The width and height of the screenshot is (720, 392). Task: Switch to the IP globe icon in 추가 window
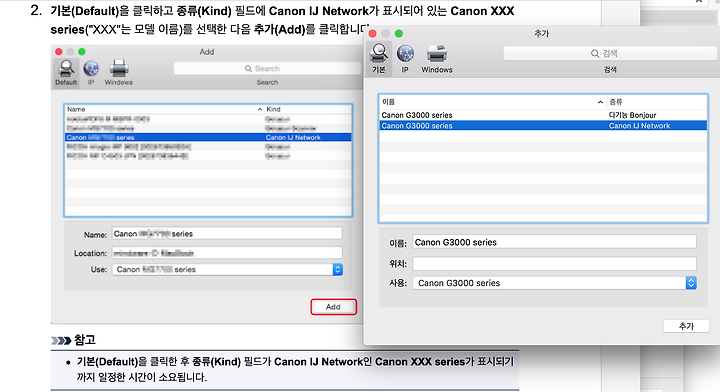405,58
